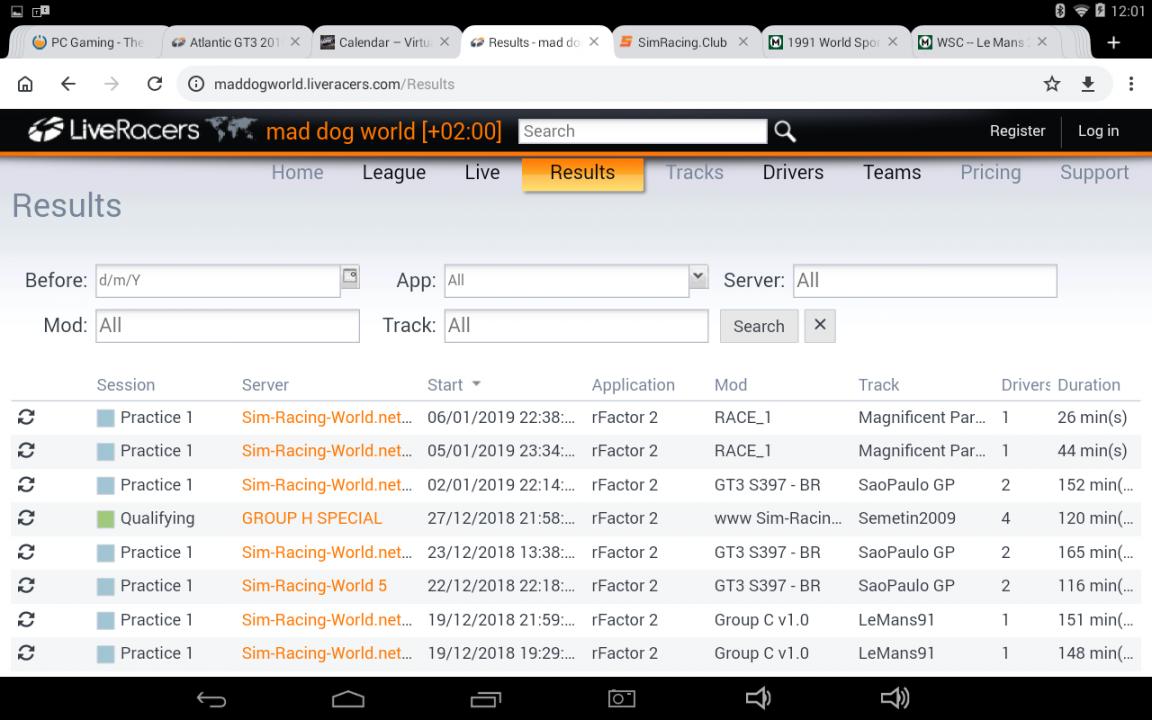Expand the App dropdown arrow

699,277
